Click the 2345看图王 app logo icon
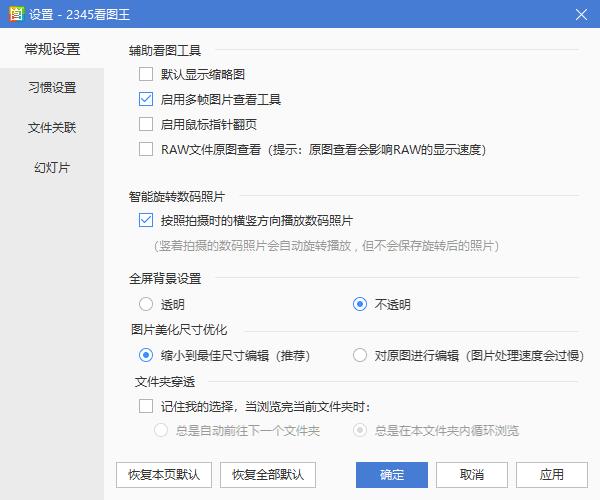The width and height of the screenshot is (600, 500). [16, 14]
